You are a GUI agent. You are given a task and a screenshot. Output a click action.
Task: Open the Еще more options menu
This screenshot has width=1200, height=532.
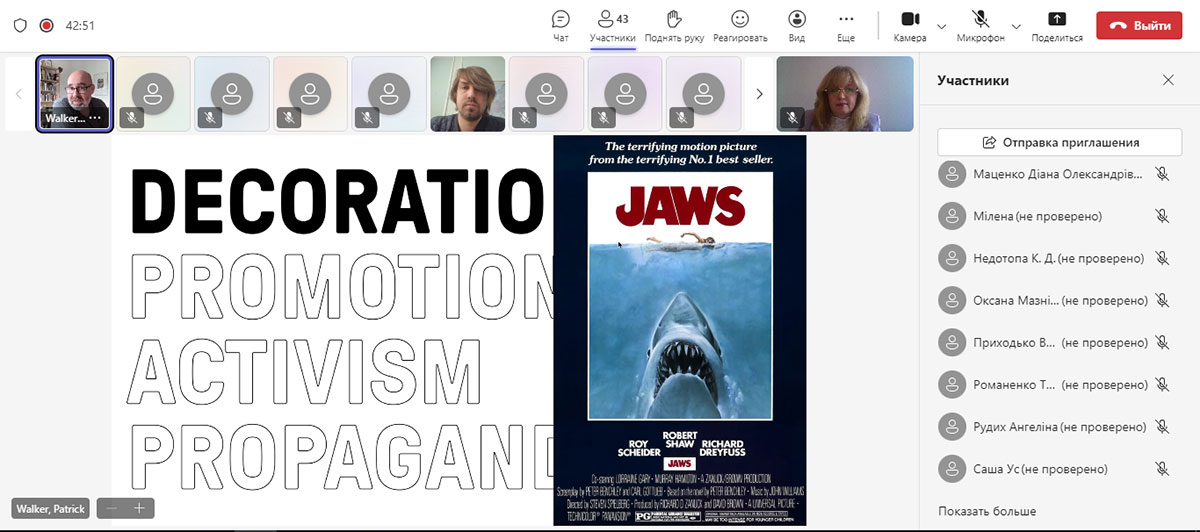[x=846, y=25]
